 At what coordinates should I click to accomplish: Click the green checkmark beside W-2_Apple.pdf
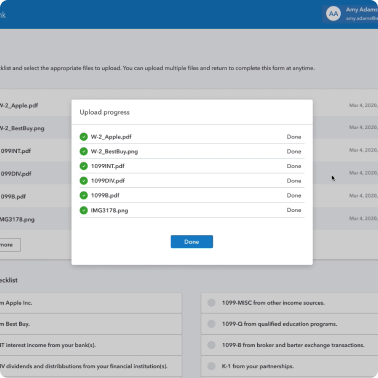coord(84,137)
